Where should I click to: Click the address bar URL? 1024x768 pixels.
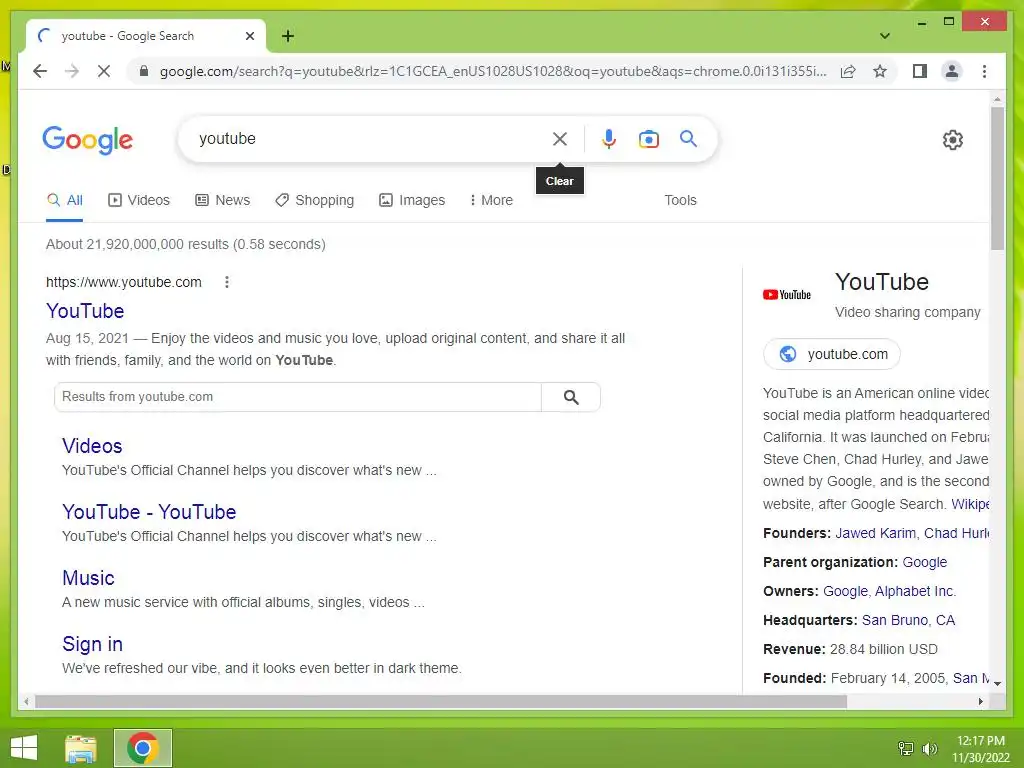pyautogui.click(x=493, y=71)
